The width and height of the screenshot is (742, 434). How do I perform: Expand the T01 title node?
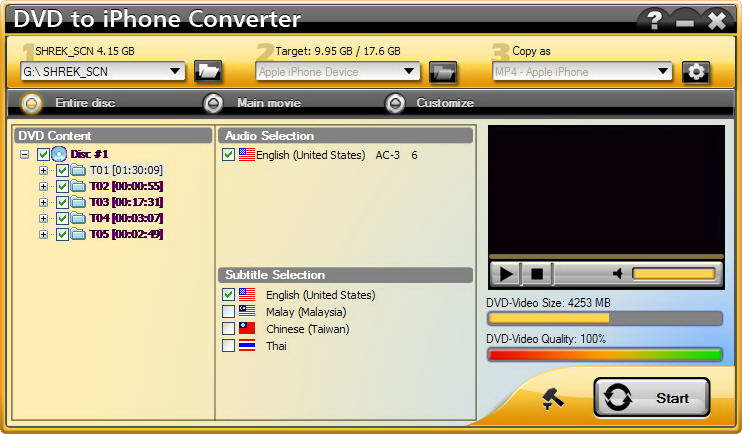click(x=43, y=170)
